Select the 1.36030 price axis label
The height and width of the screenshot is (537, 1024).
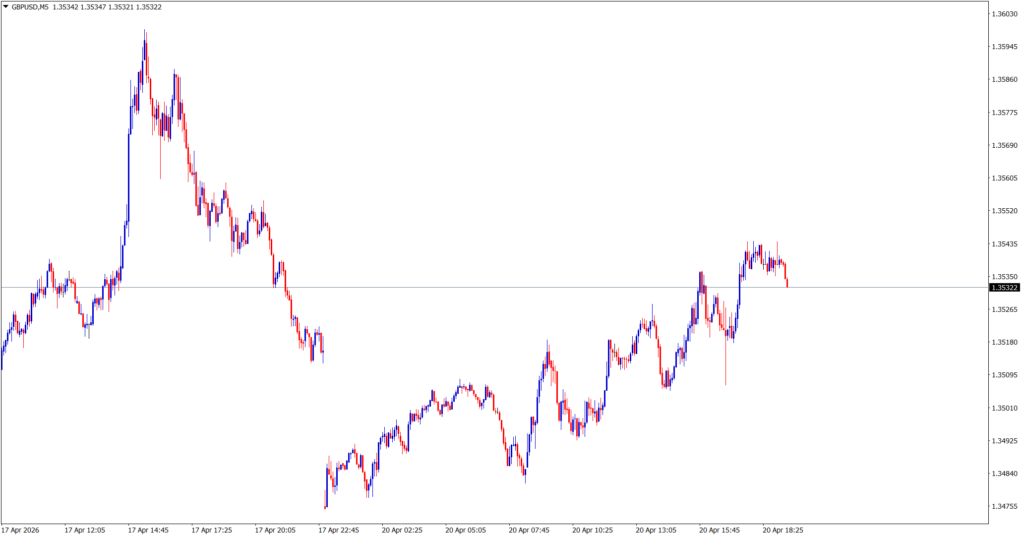pyautogui.click(x=1004, y=14)
